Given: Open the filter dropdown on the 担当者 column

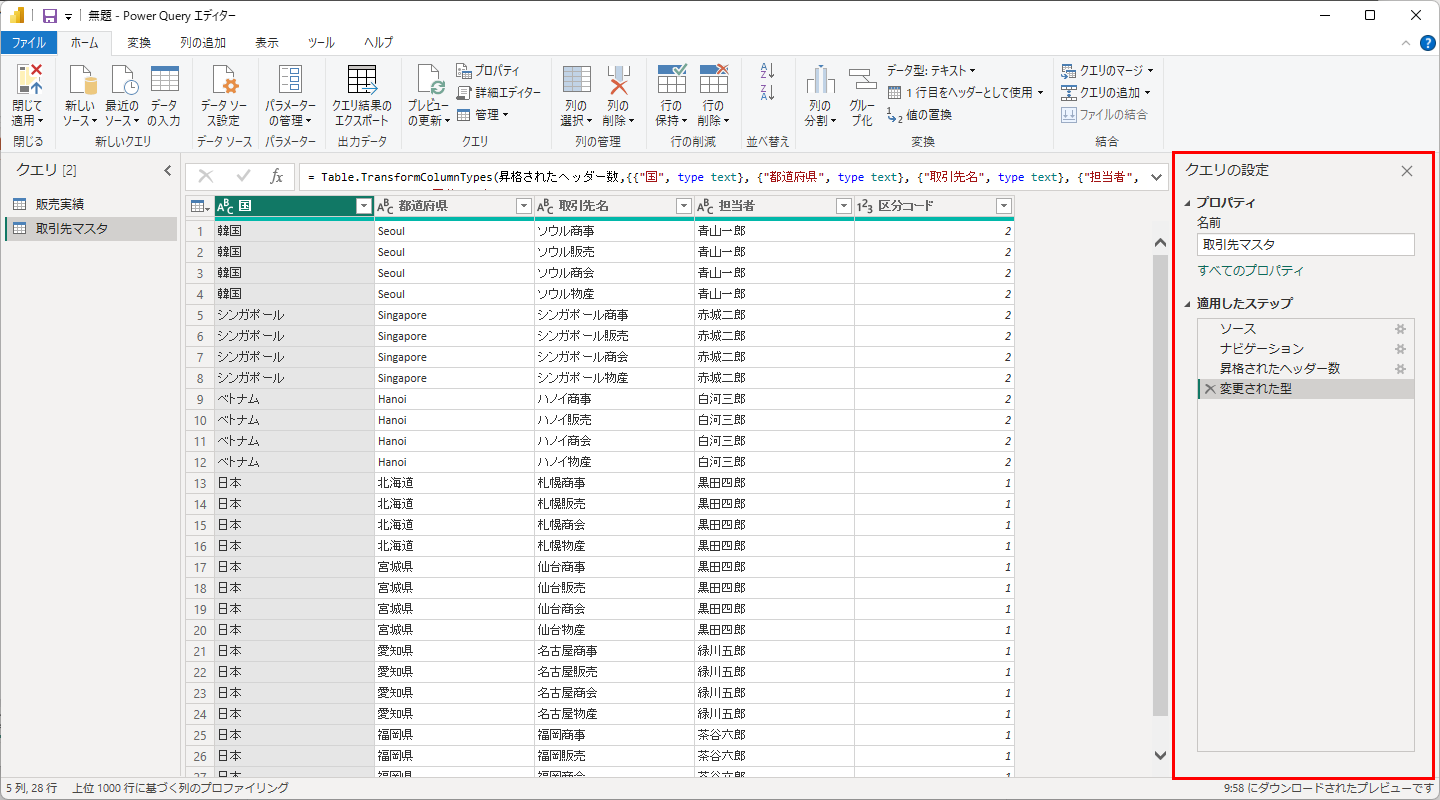Looking at the screenshot, I should (x=844, y=206).
